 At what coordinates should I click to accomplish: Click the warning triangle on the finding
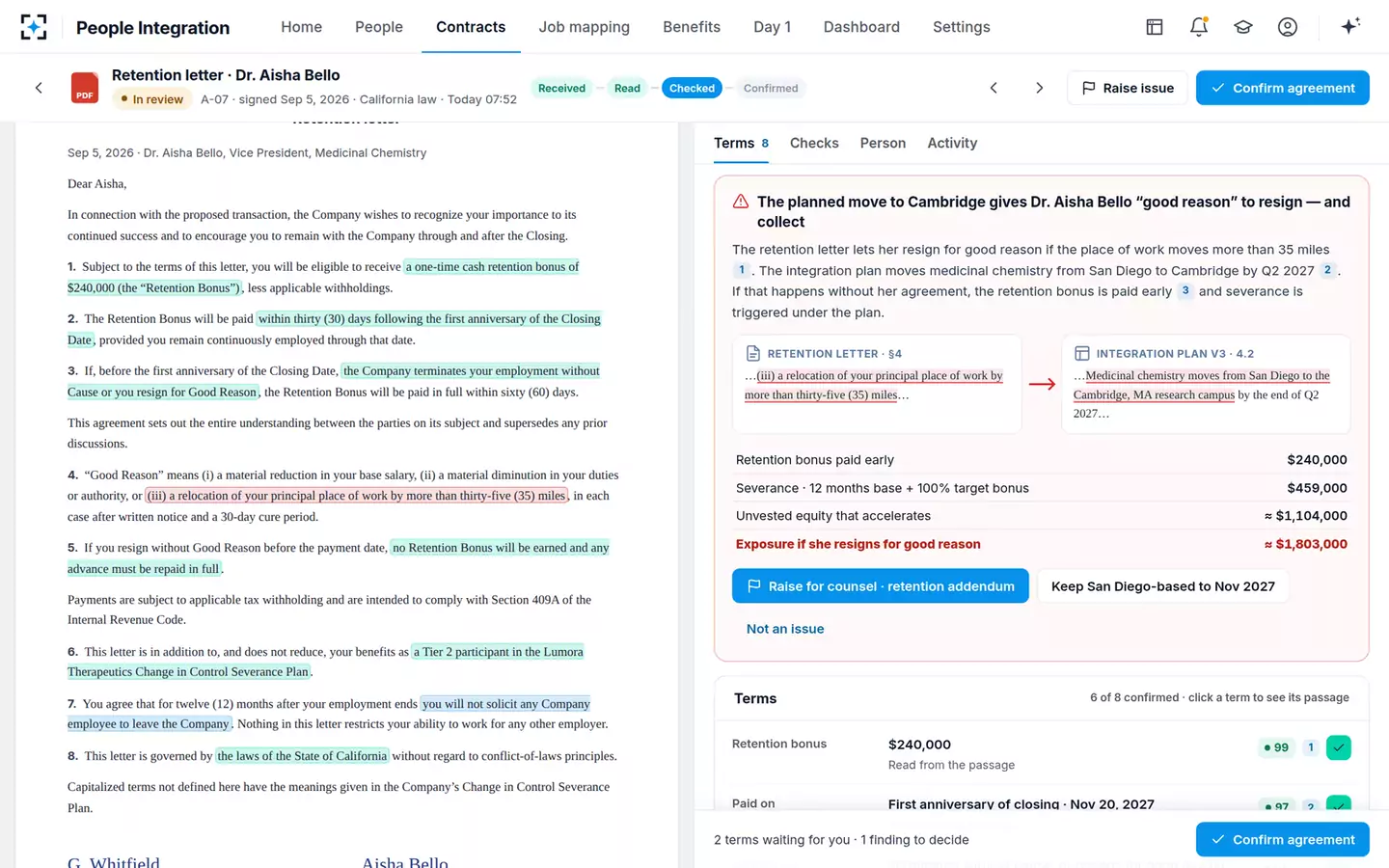[741, 202]
